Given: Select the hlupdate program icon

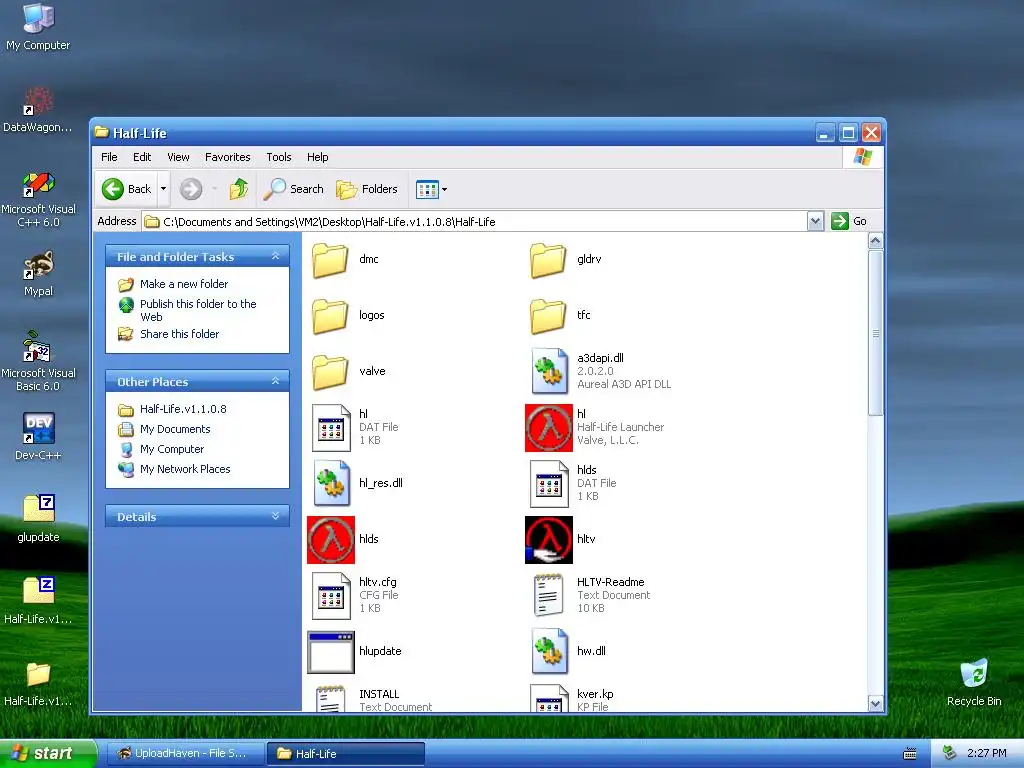Looking at the screenshot, I should tap(331, 652).
